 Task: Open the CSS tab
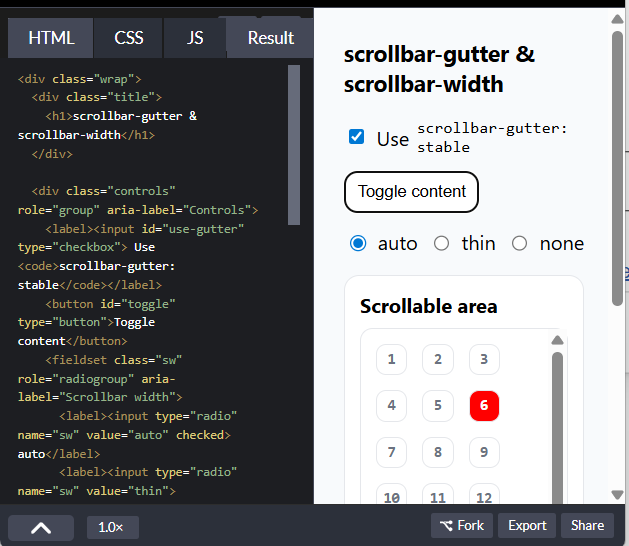129,38
